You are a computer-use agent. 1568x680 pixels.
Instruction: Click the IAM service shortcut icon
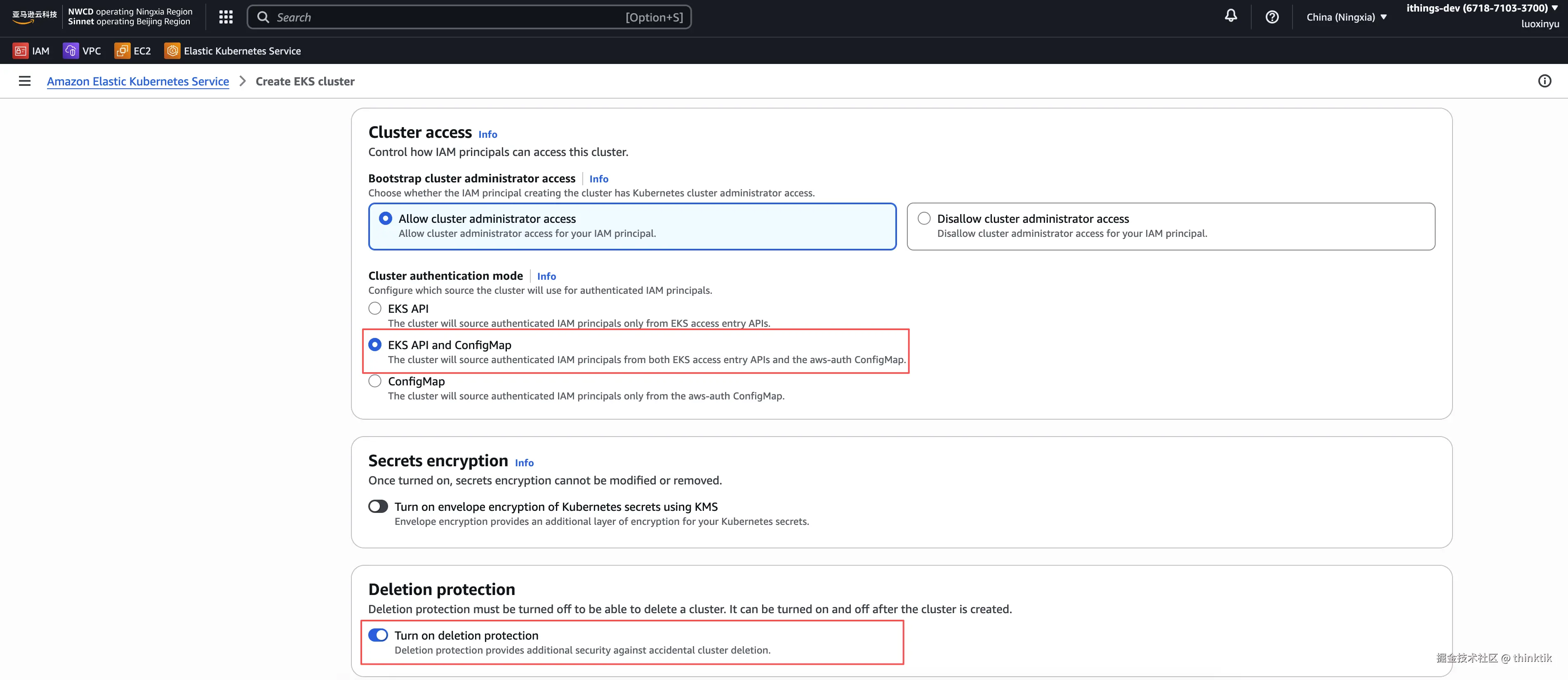point(21,51)
